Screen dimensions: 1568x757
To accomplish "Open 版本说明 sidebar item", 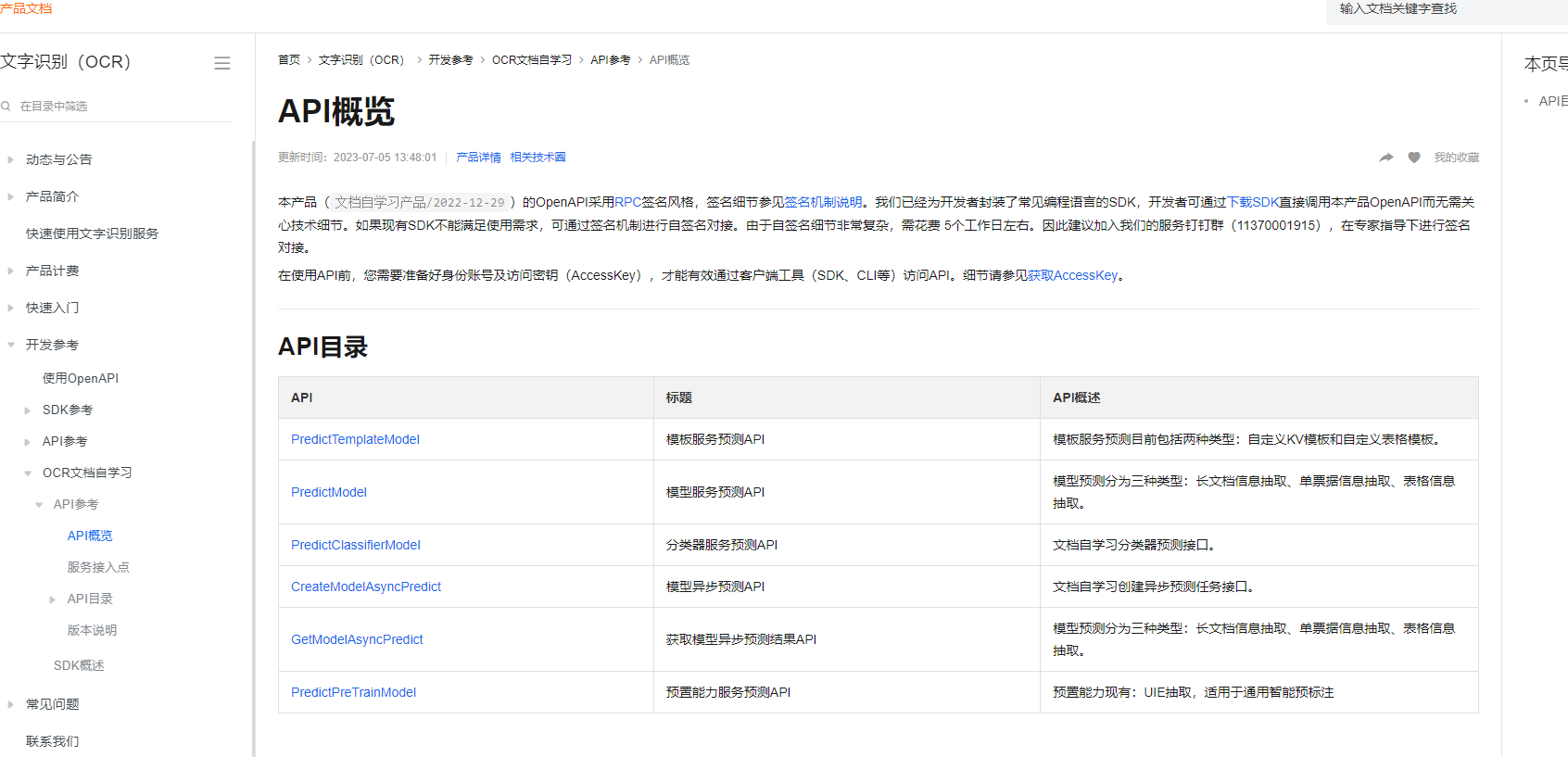I will point(92,630).
